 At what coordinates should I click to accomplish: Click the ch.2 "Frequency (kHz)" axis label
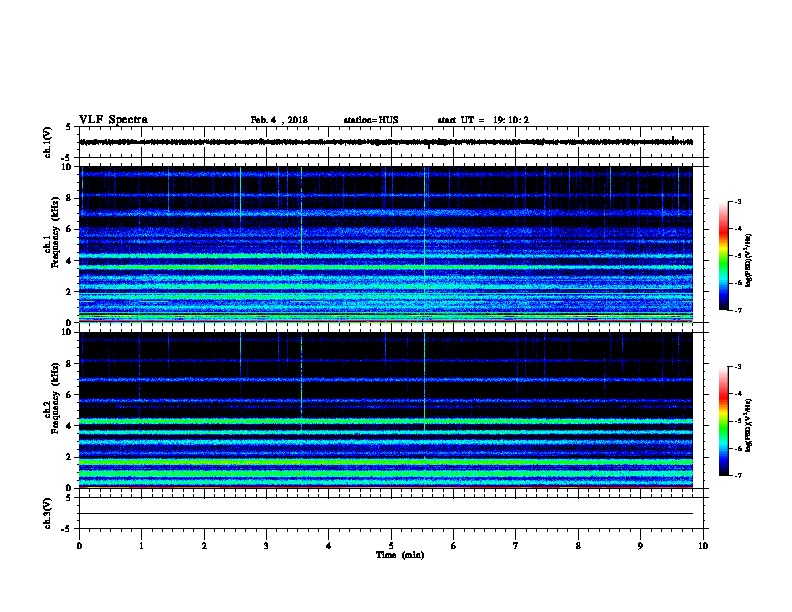coord(55,398)
